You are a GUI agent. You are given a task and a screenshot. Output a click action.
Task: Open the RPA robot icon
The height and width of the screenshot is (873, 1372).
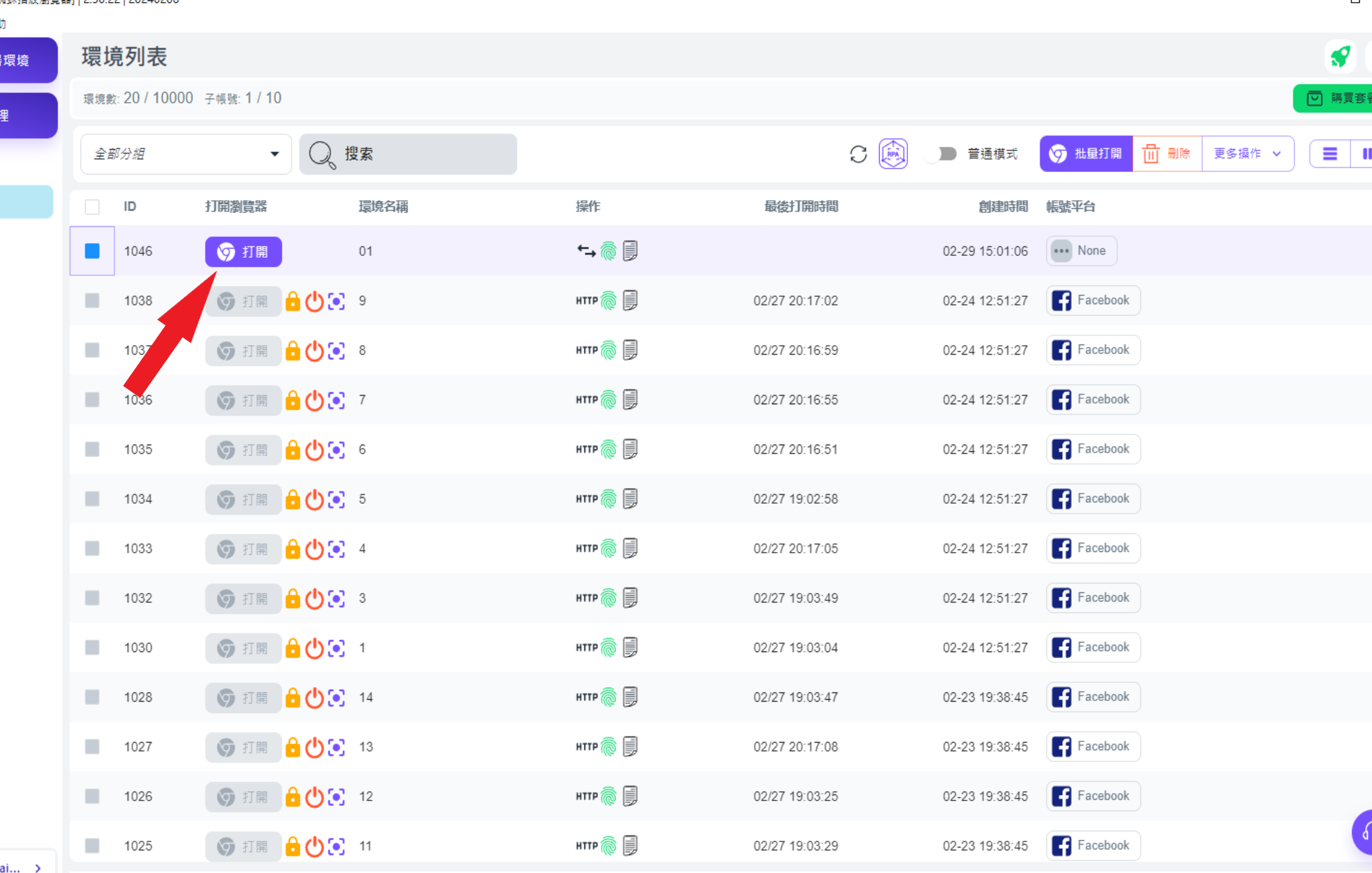[x=893, y=154]
